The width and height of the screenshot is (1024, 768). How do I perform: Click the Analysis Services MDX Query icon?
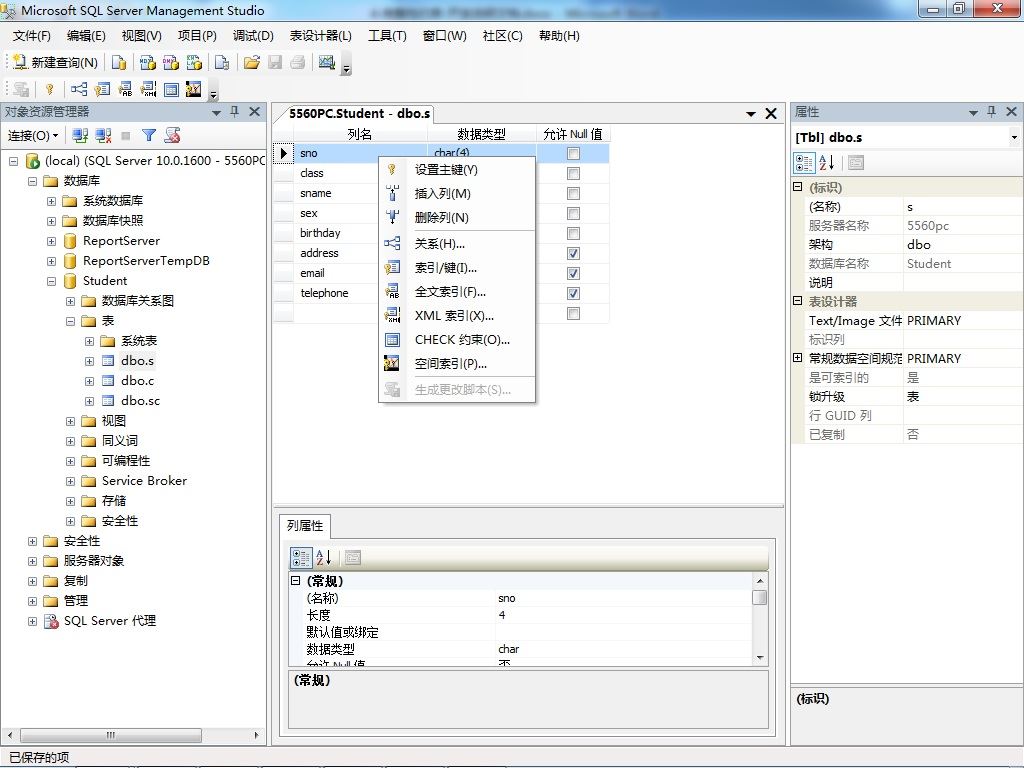tap(148, 62)
